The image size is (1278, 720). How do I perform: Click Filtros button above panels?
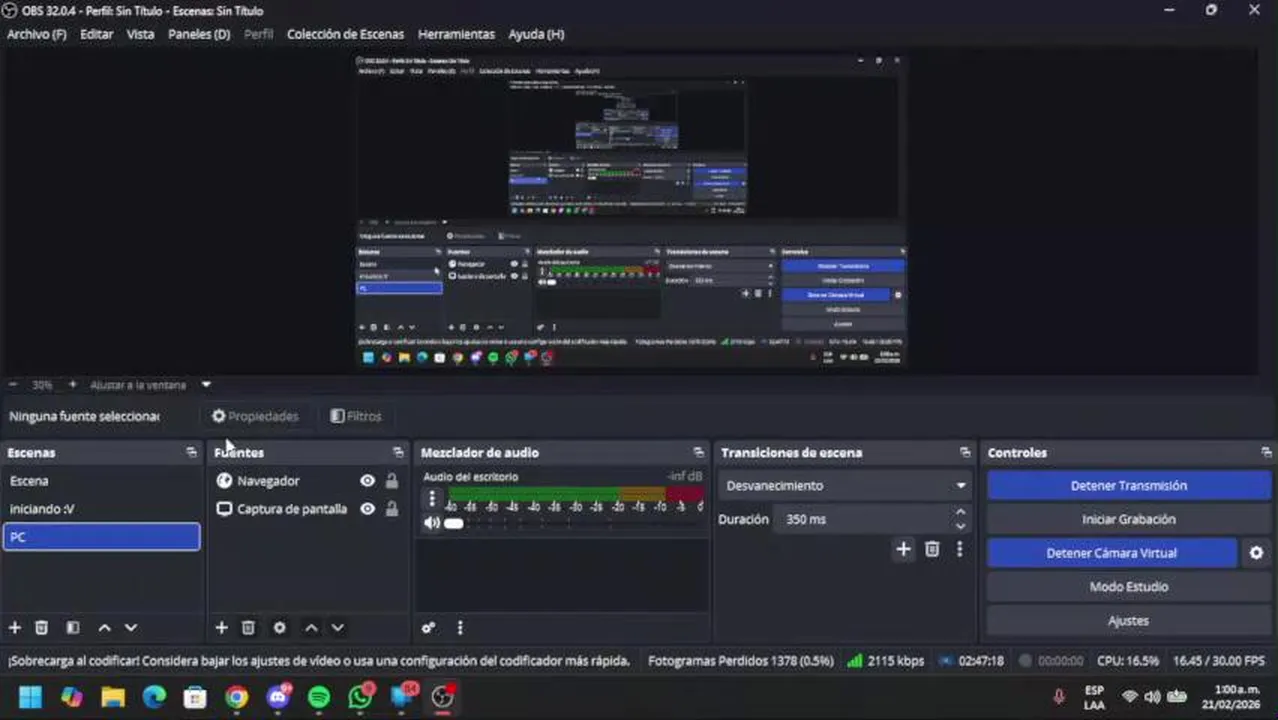(x=356, y=416)
